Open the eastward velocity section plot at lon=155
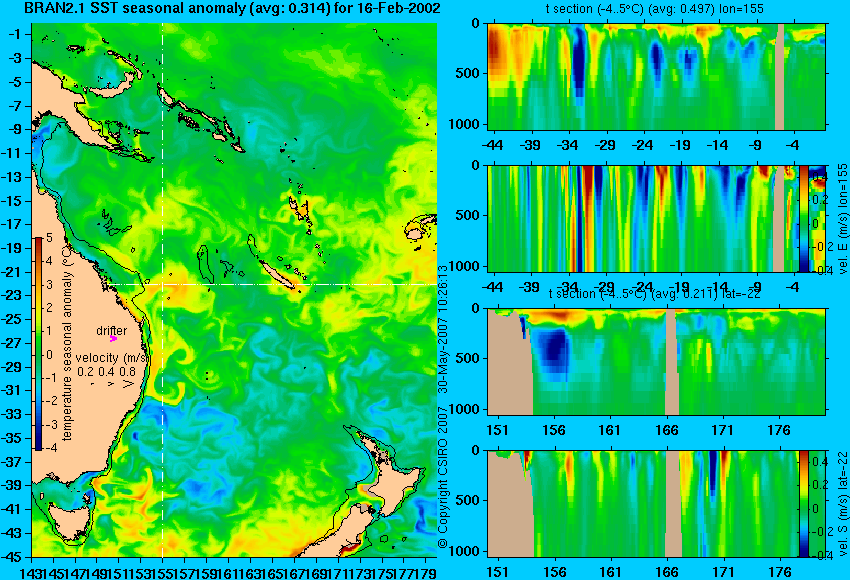850x580 pixels. (x=656, y=218)
